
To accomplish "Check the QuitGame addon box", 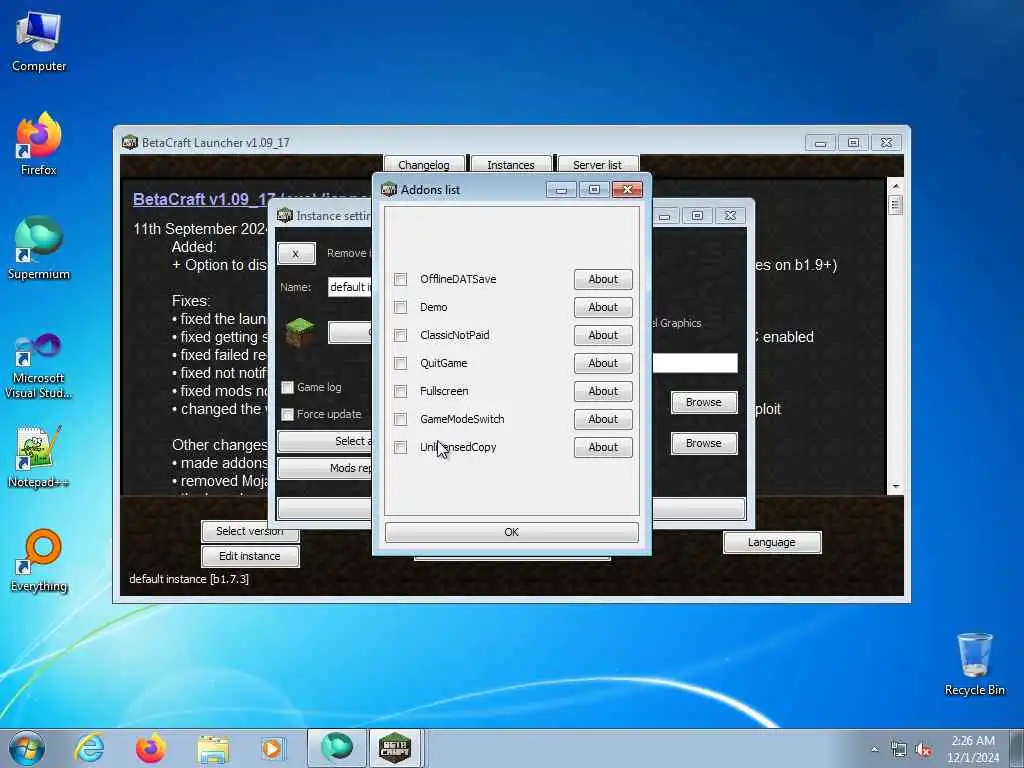I will [400, 364].
